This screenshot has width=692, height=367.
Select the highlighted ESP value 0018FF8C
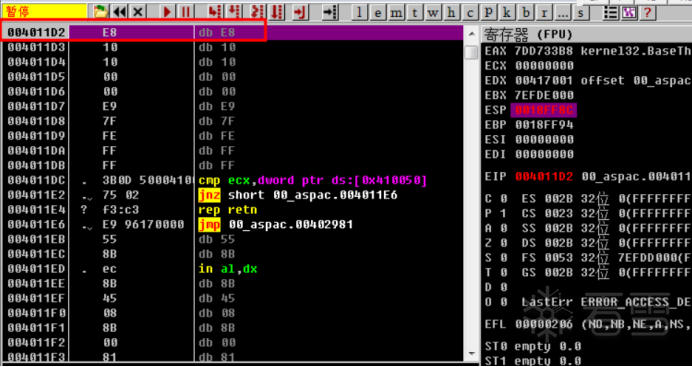click(544, 110)
